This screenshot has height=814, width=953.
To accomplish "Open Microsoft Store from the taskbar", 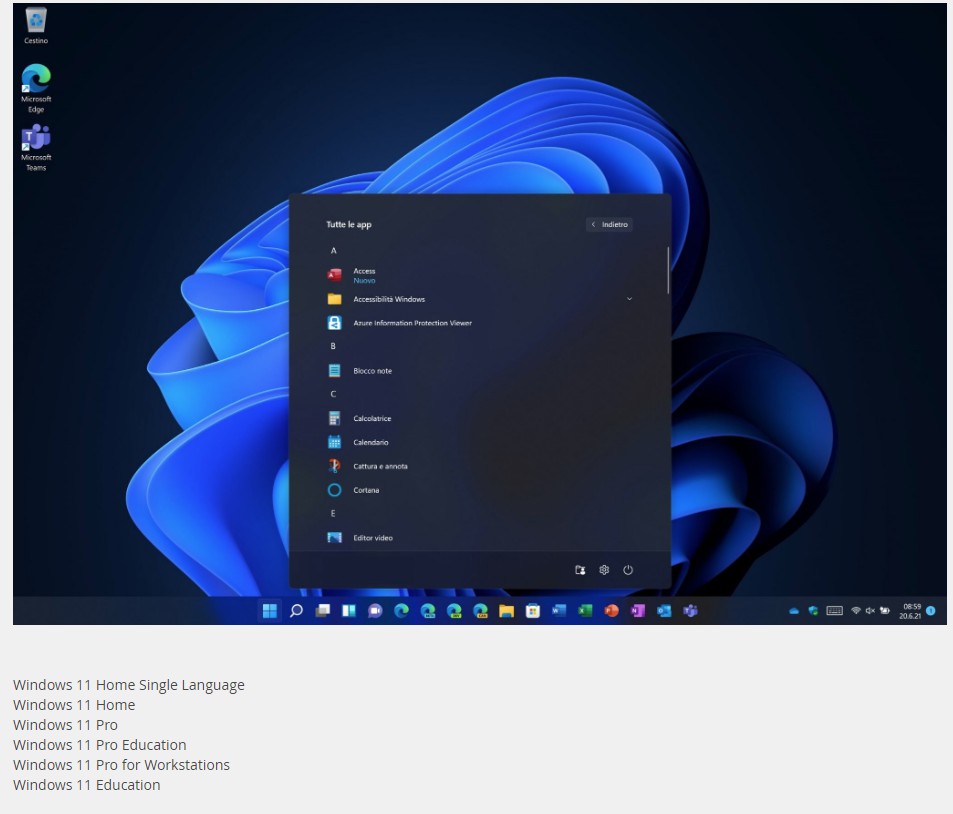I will click(x=533, y=610).
